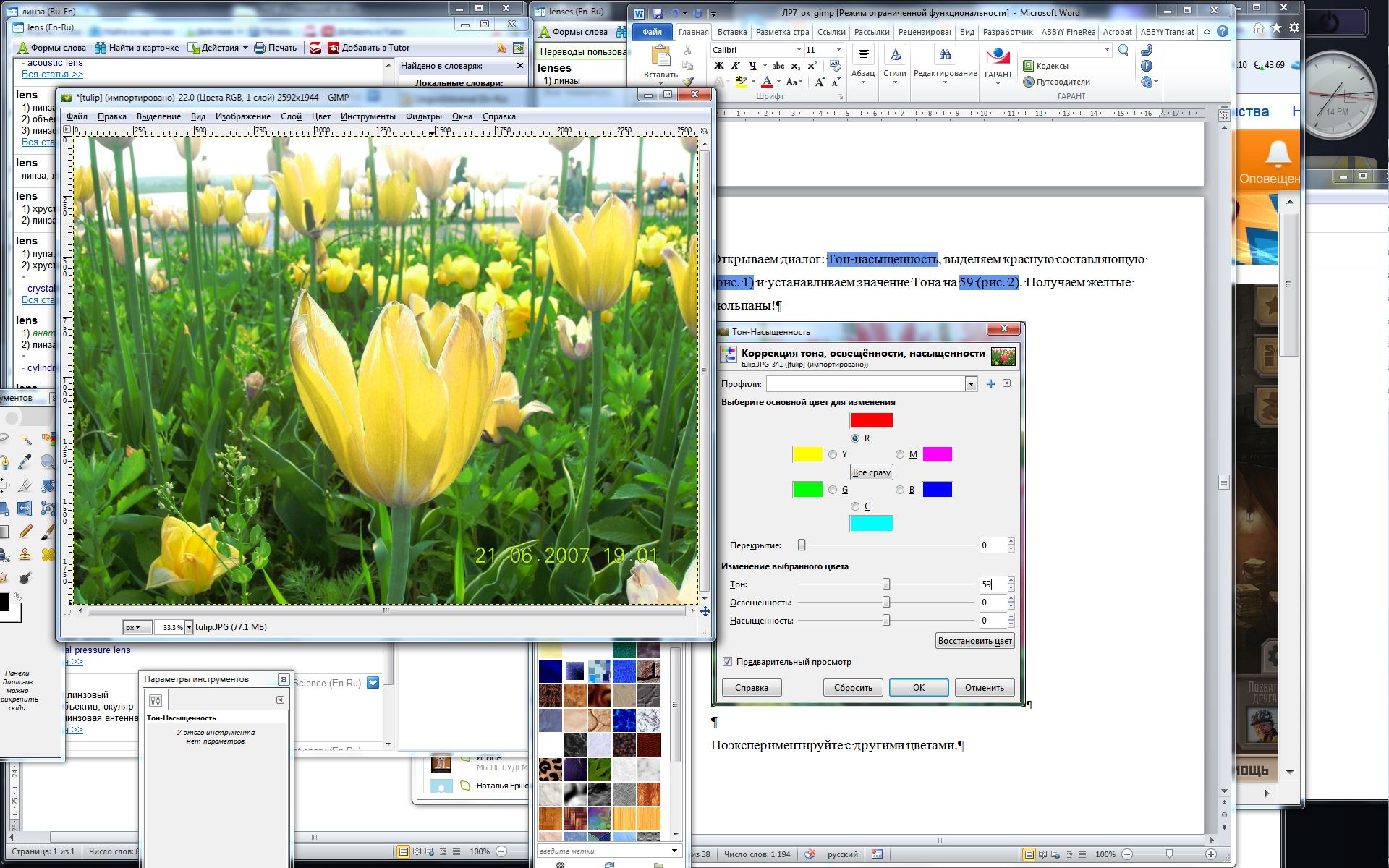
Task: Select the Shear blade tool in toolbox
Action: [x=25, y=485]
